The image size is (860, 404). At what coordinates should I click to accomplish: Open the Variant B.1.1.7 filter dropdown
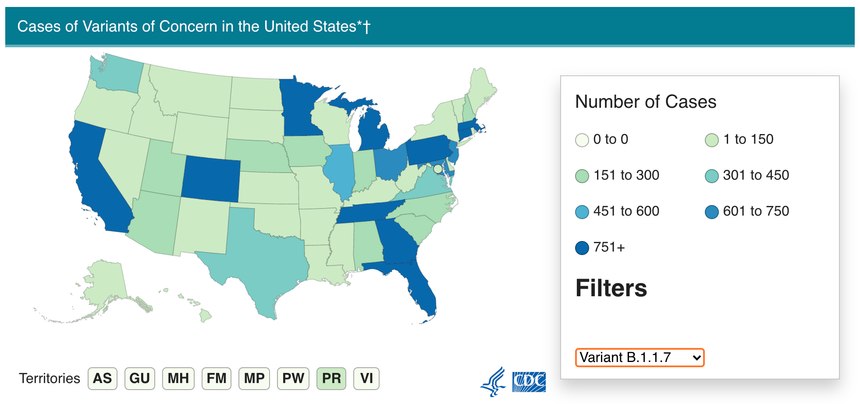click(x=640, y=357)
